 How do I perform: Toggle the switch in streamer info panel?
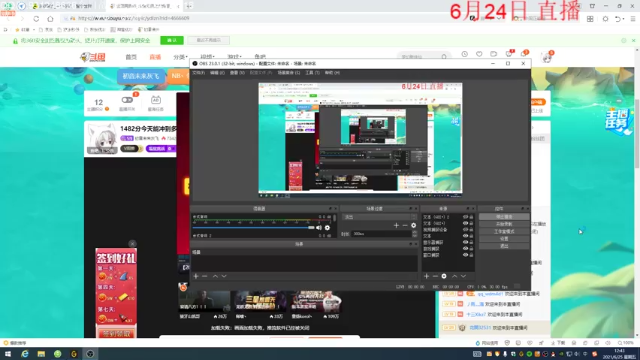127,100
